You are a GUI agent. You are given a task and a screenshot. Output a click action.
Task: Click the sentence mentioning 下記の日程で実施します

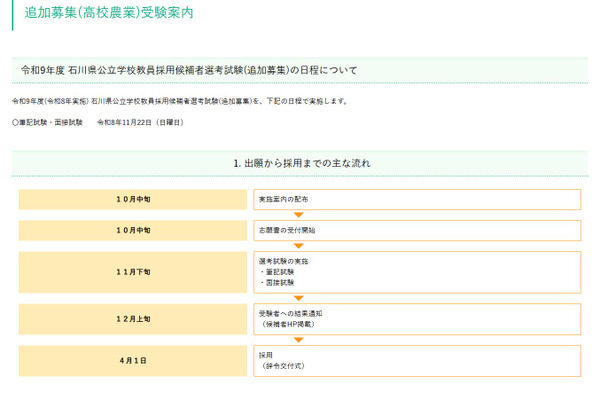coord(180,101)
